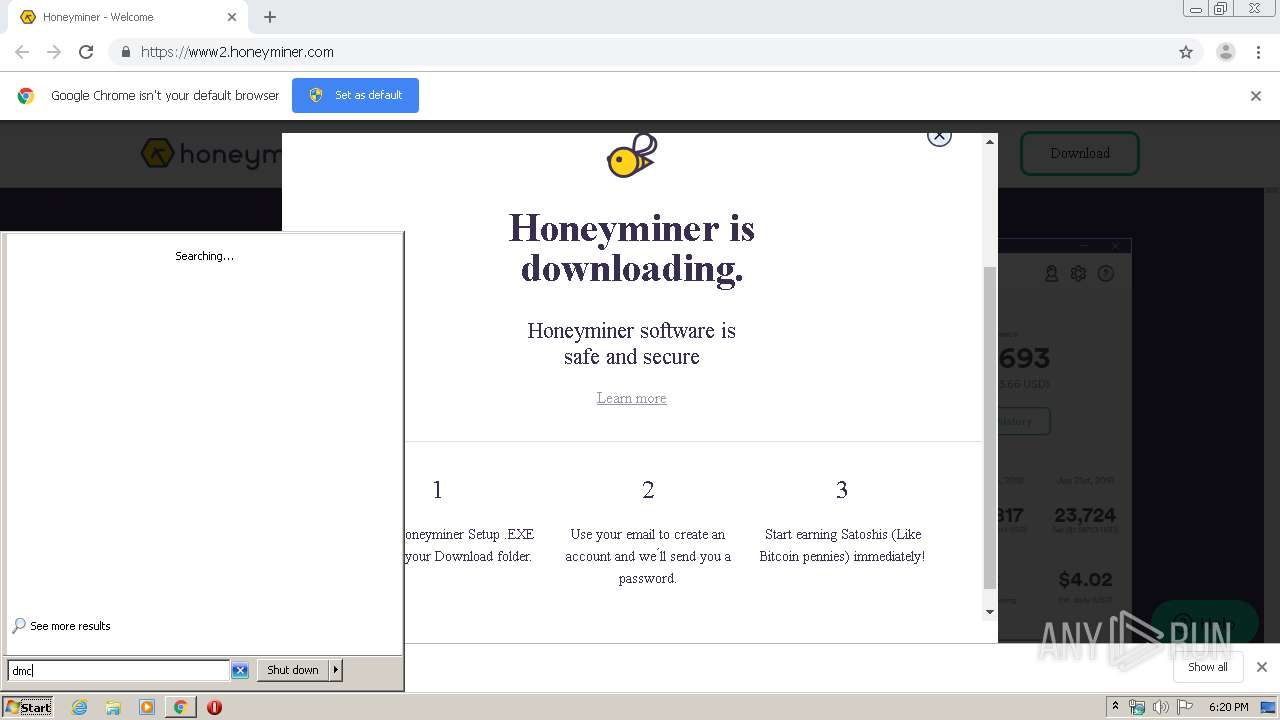Click the 6:20 PM taskbar clock
The width and height of the screenshot is (1280, 720).
point(1228,707)
